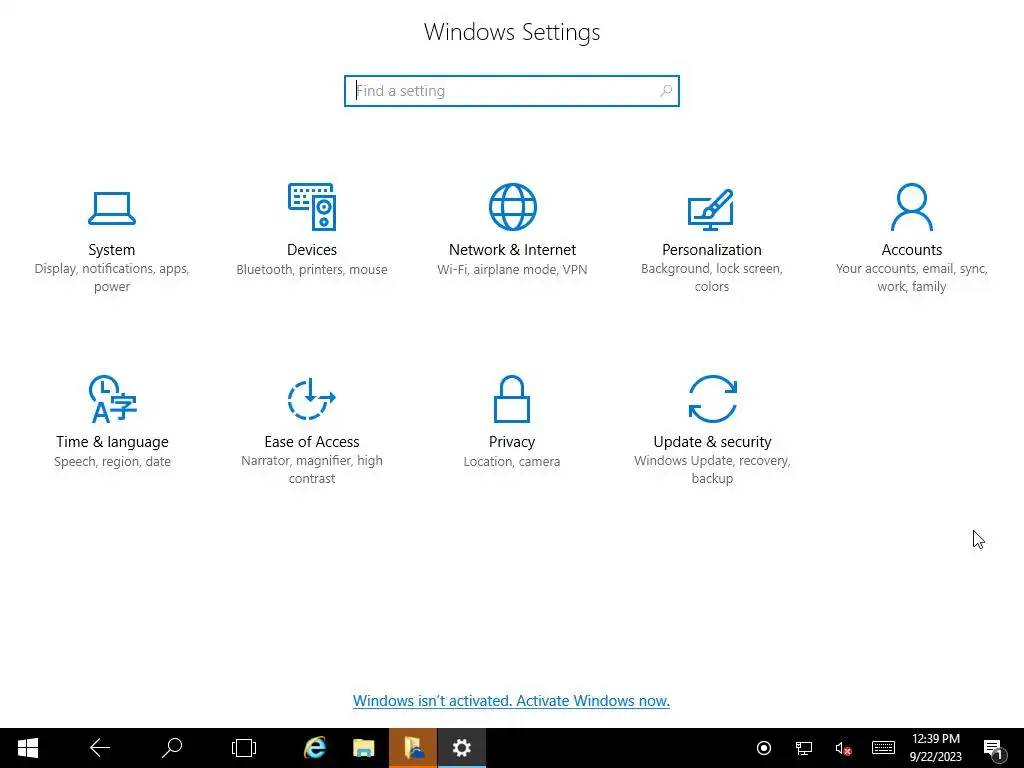The width and height of the screenshot is (1024, 768).
Task: Click the Devices label
Action: [x=312, y=249]
